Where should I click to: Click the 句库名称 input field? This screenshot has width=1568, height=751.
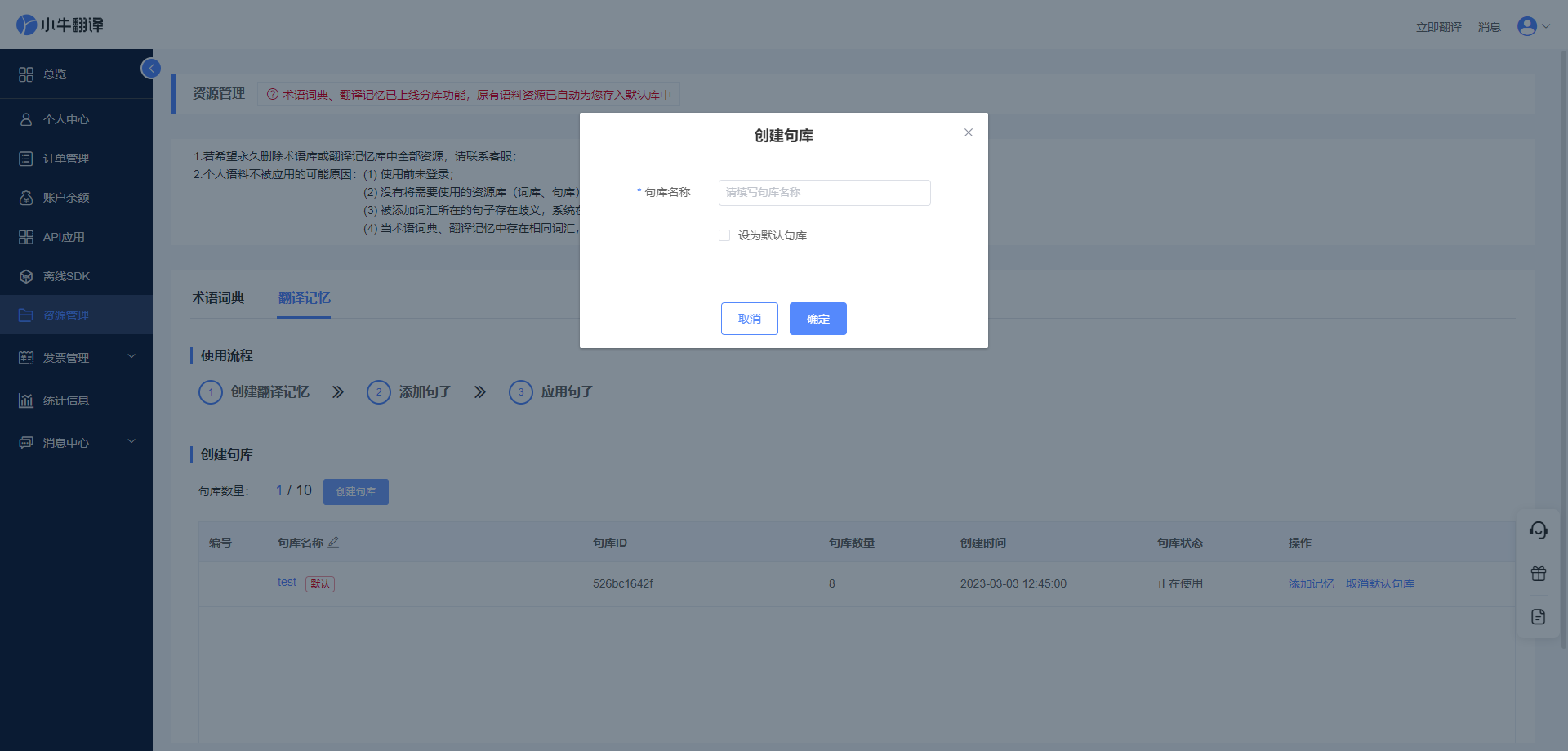pyautogui.click(x=825, y=193)
